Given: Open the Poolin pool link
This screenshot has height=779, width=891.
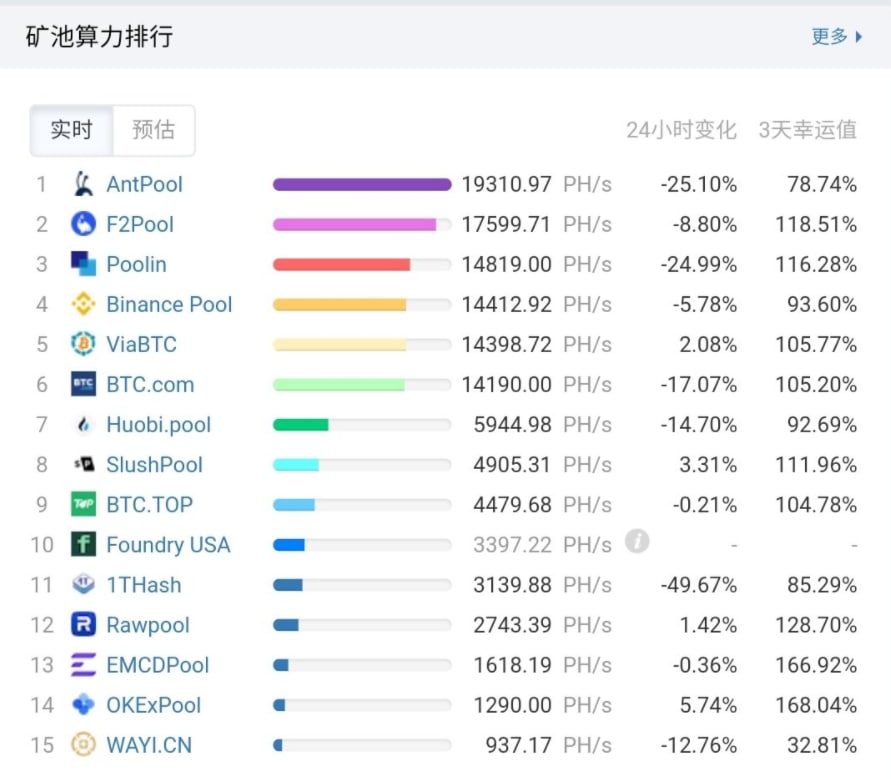Looking at the screenshot, I should click(x=136, y=264).
